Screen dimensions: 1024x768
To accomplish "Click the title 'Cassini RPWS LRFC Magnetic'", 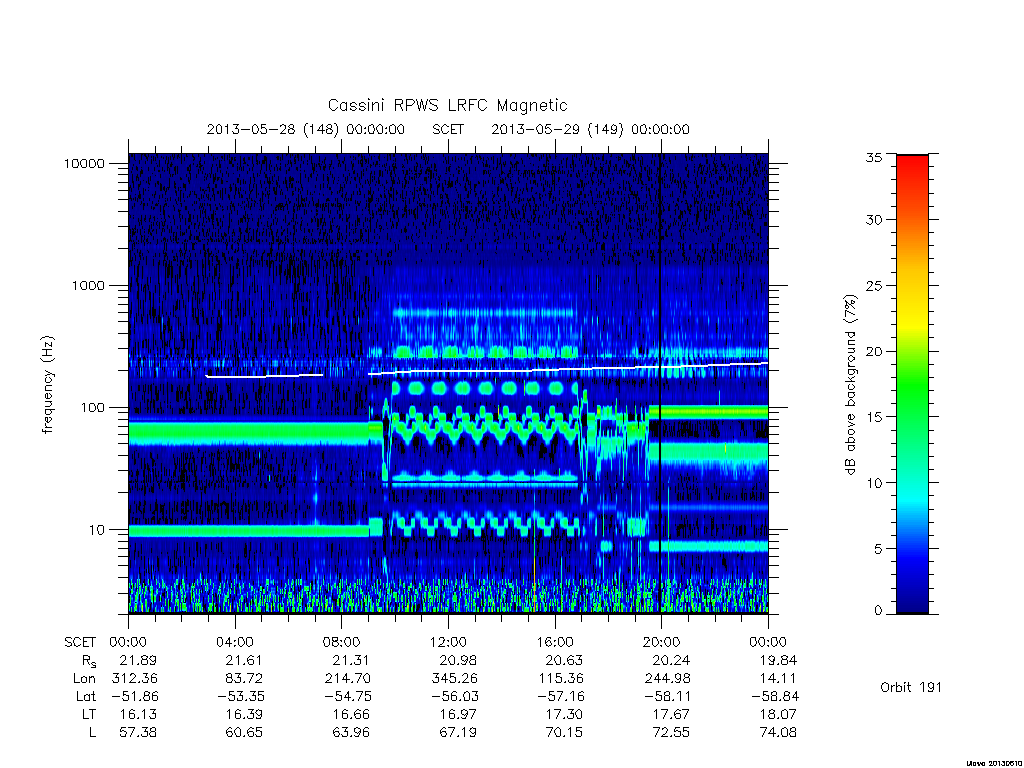I will tap(447, 105).
